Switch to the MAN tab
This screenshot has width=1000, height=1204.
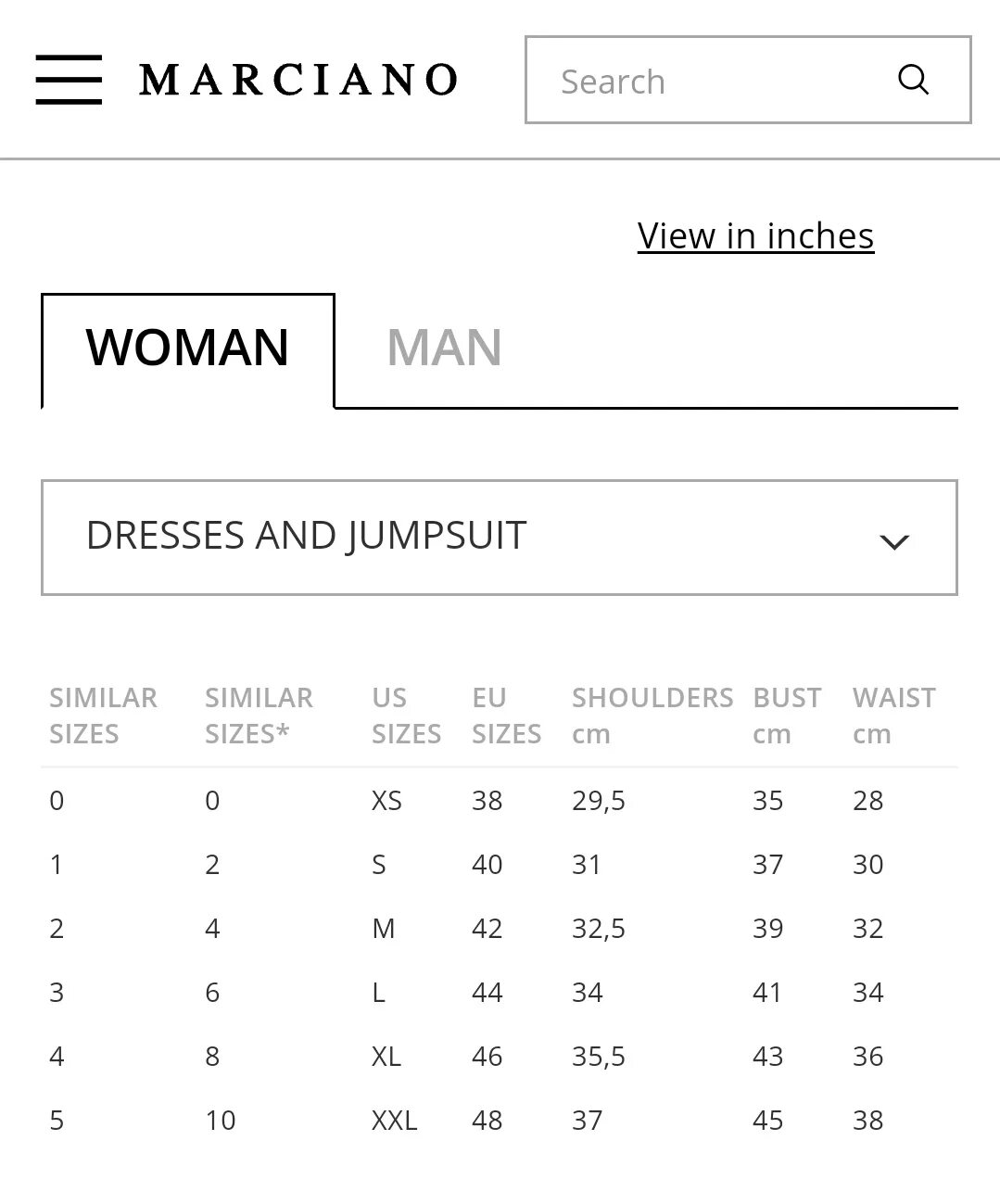click(444, 348)
